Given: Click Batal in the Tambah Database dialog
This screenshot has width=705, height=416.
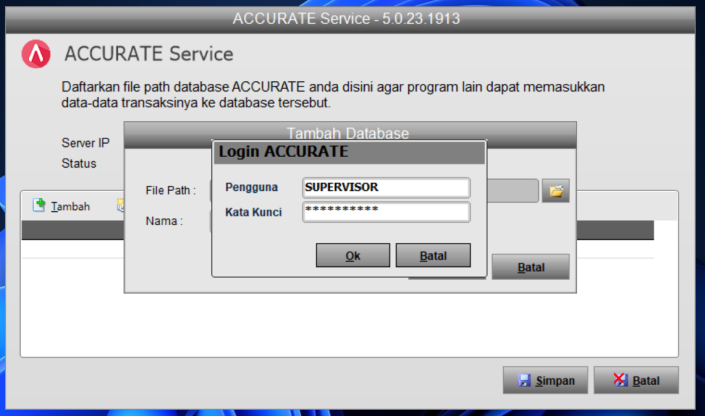Looking at the screenshot, I should (531, 267).
